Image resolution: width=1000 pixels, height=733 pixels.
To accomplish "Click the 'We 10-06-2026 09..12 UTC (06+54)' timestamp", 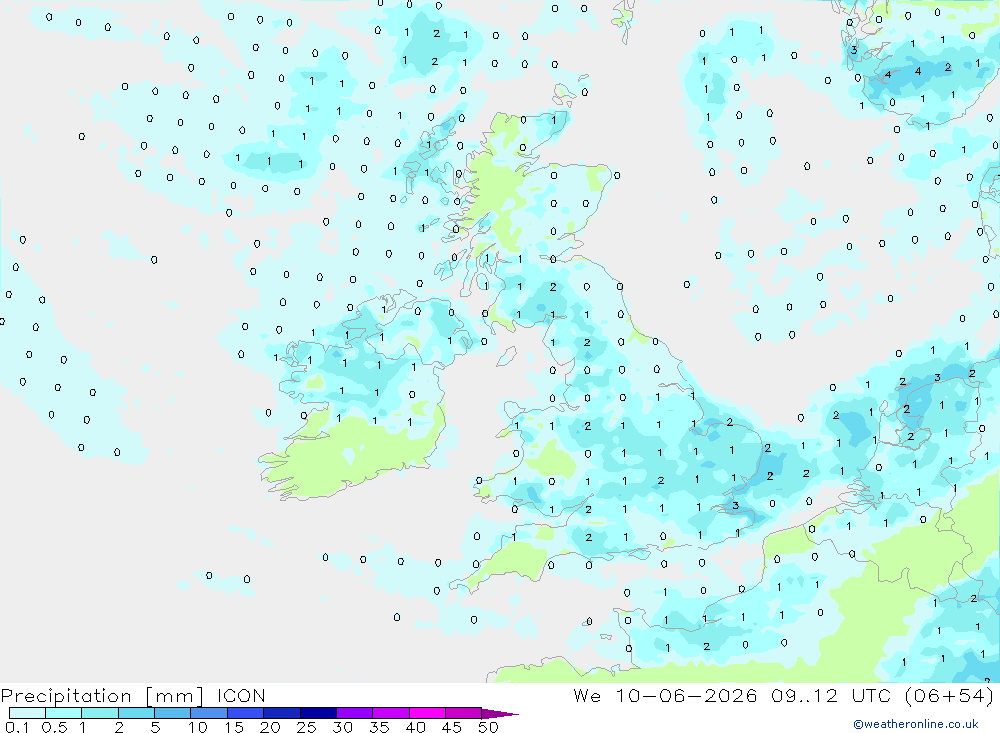I will pos(783,695).
